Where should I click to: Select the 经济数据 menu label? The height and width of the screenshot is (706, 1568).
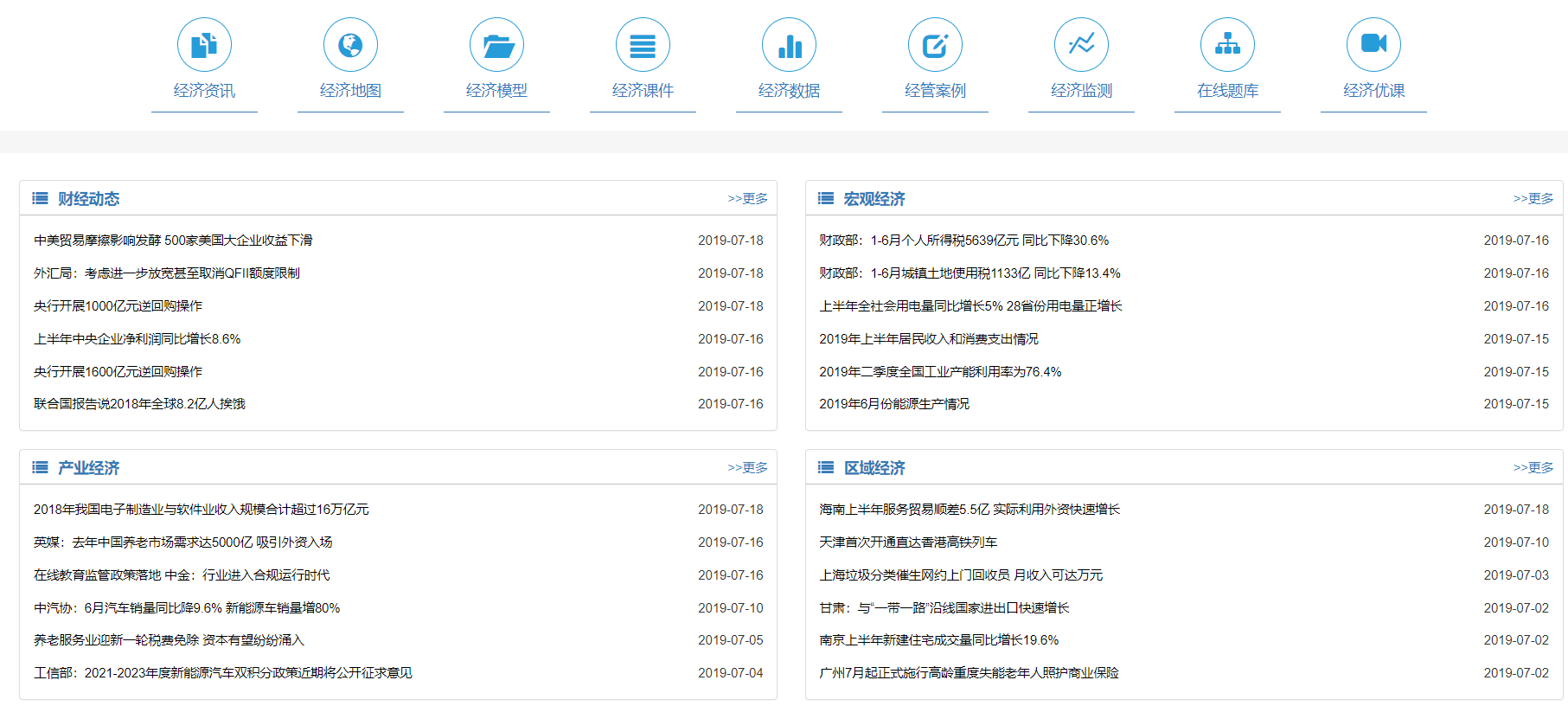[x=789, y=91]
